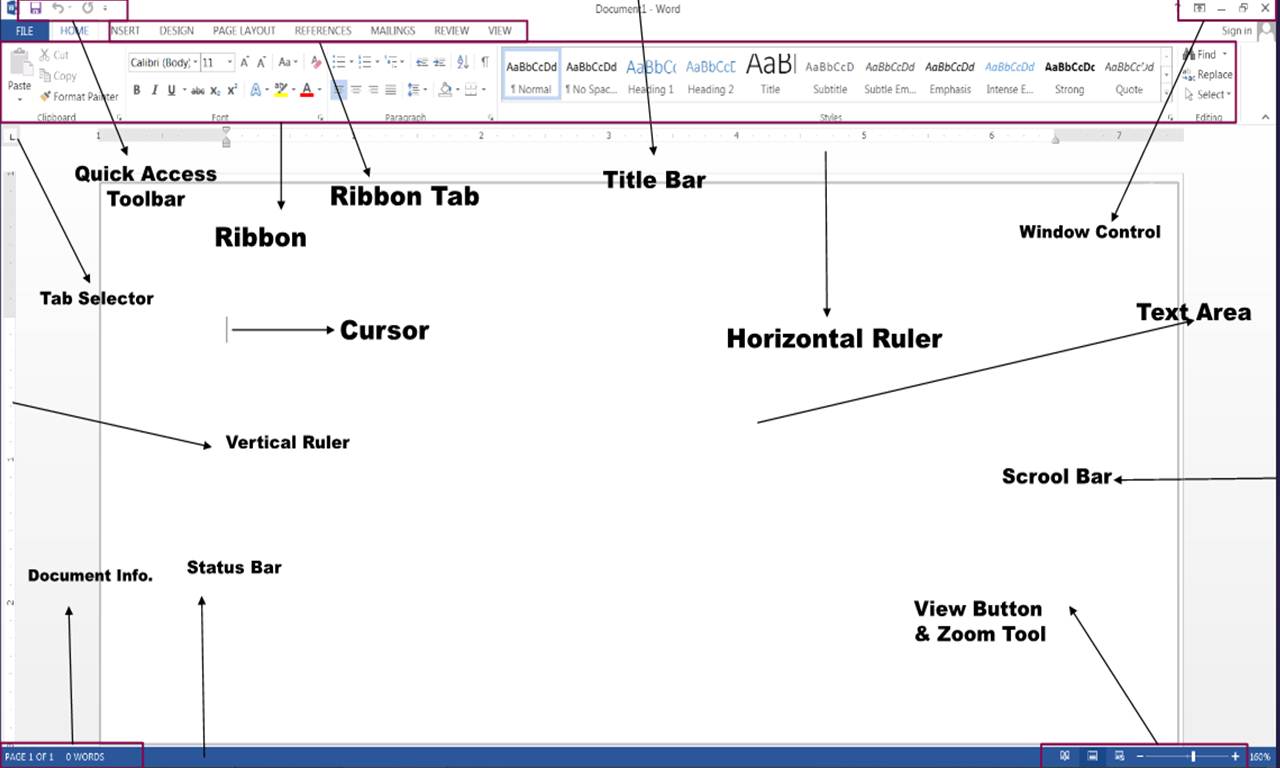Toggle Italic formatting
This screenshot has width=1280, height=768.
[153, 89]
